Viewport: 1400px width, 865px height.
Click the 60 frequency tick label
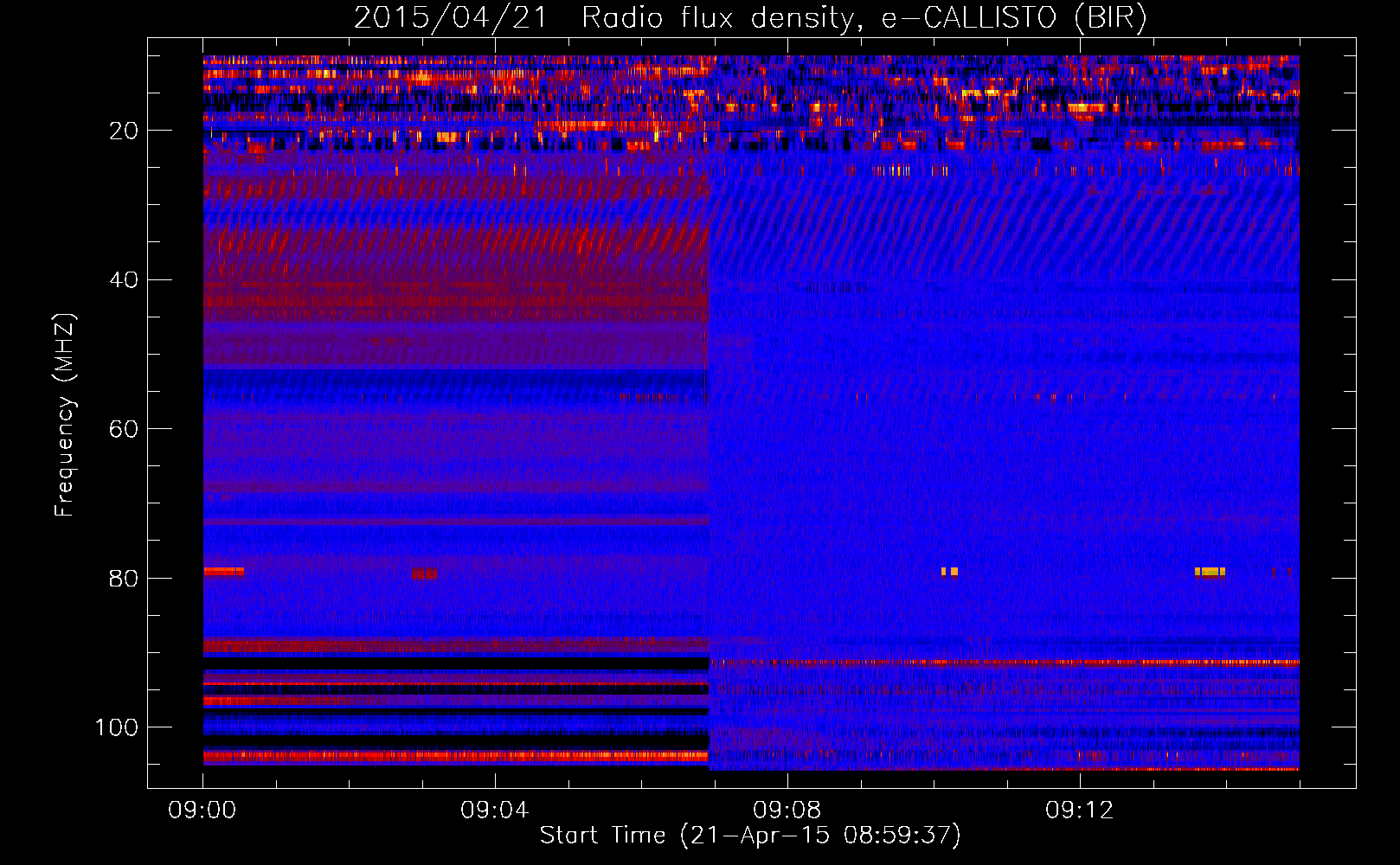tap(123, 429)
